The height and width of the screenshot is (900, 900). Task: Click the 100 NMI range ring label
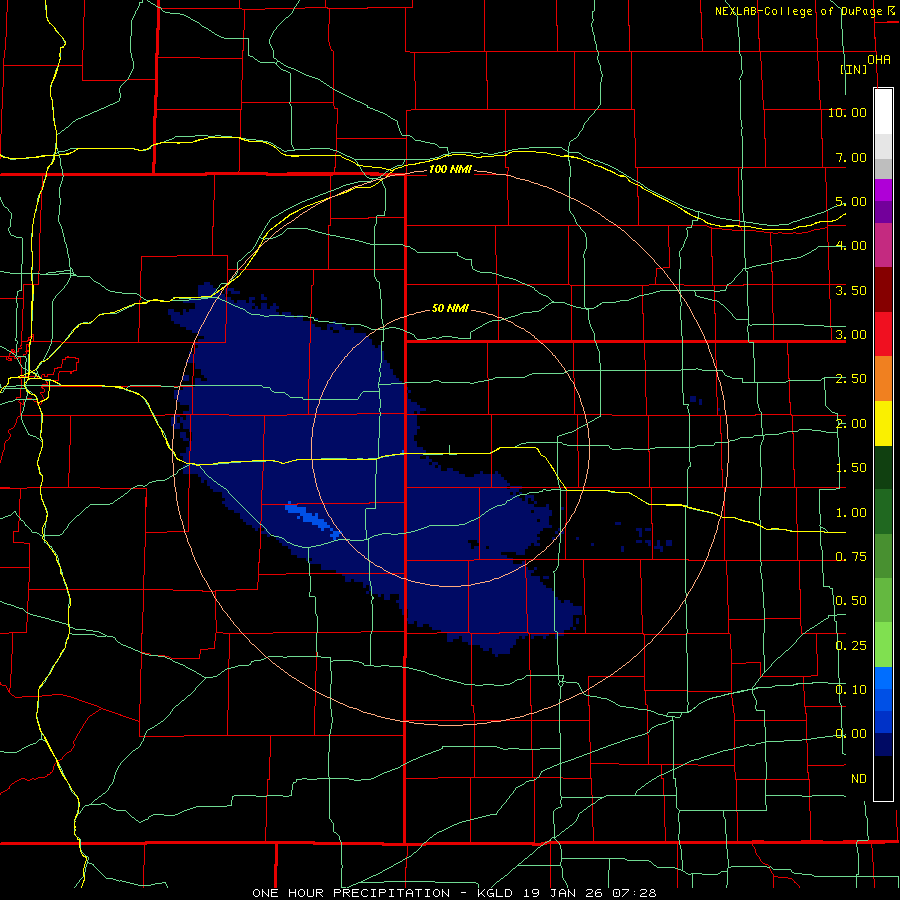450,169
